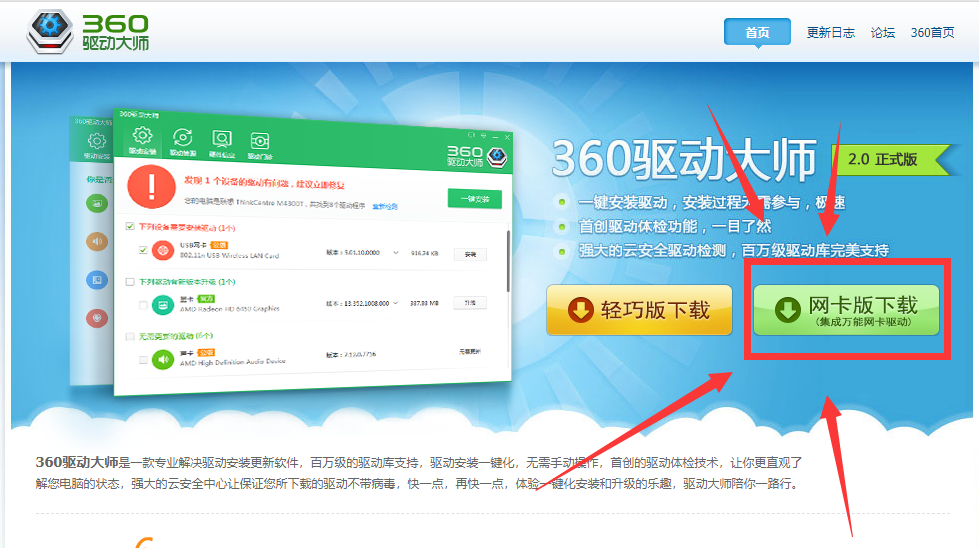Click the scrollbar in the preview driver list
This screenshot has height=548, width=979.
pyautogui.click(x=508, y=261)
